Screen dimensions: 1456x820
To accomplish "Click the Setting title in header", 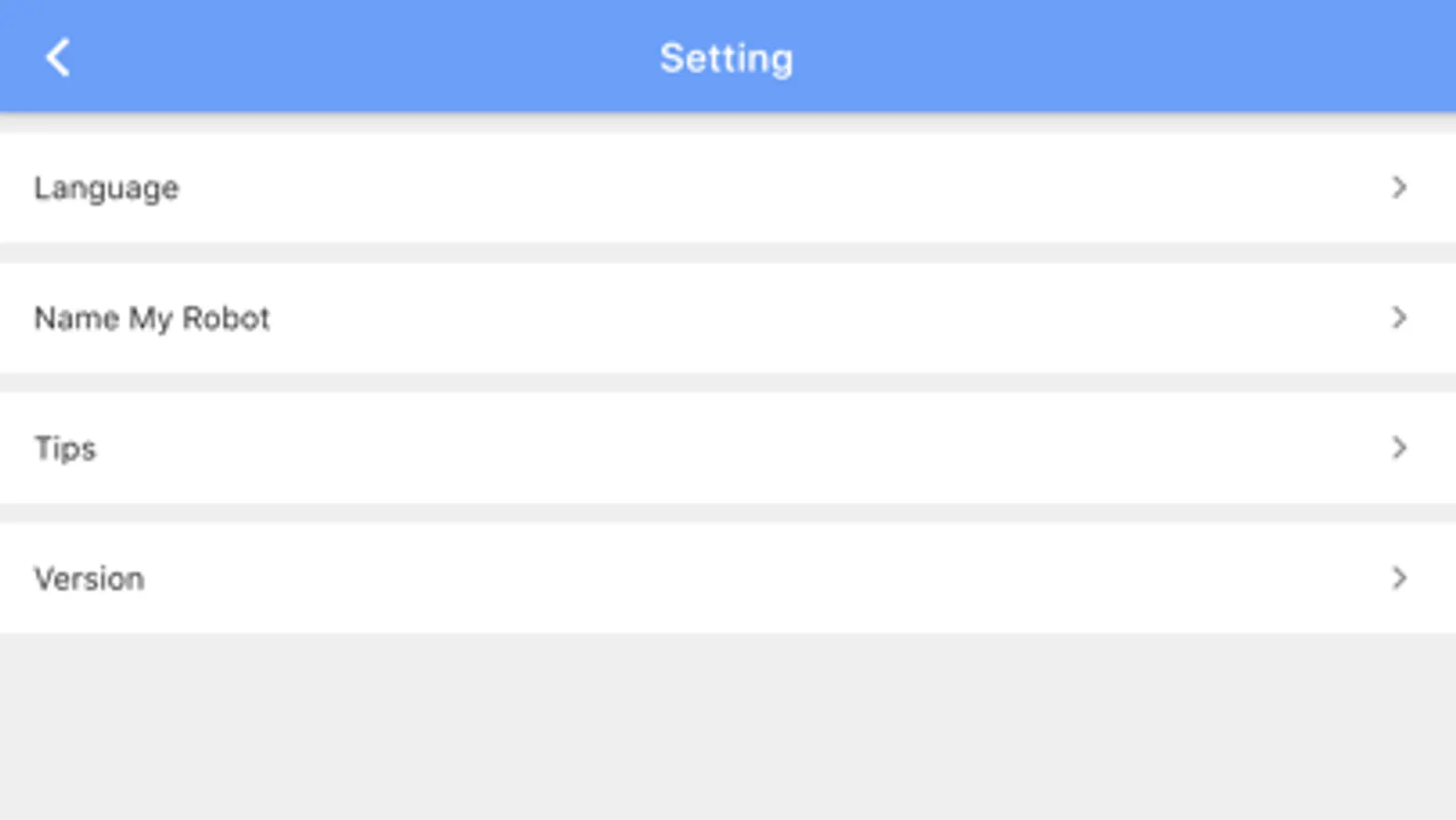I will coord(727,58).
